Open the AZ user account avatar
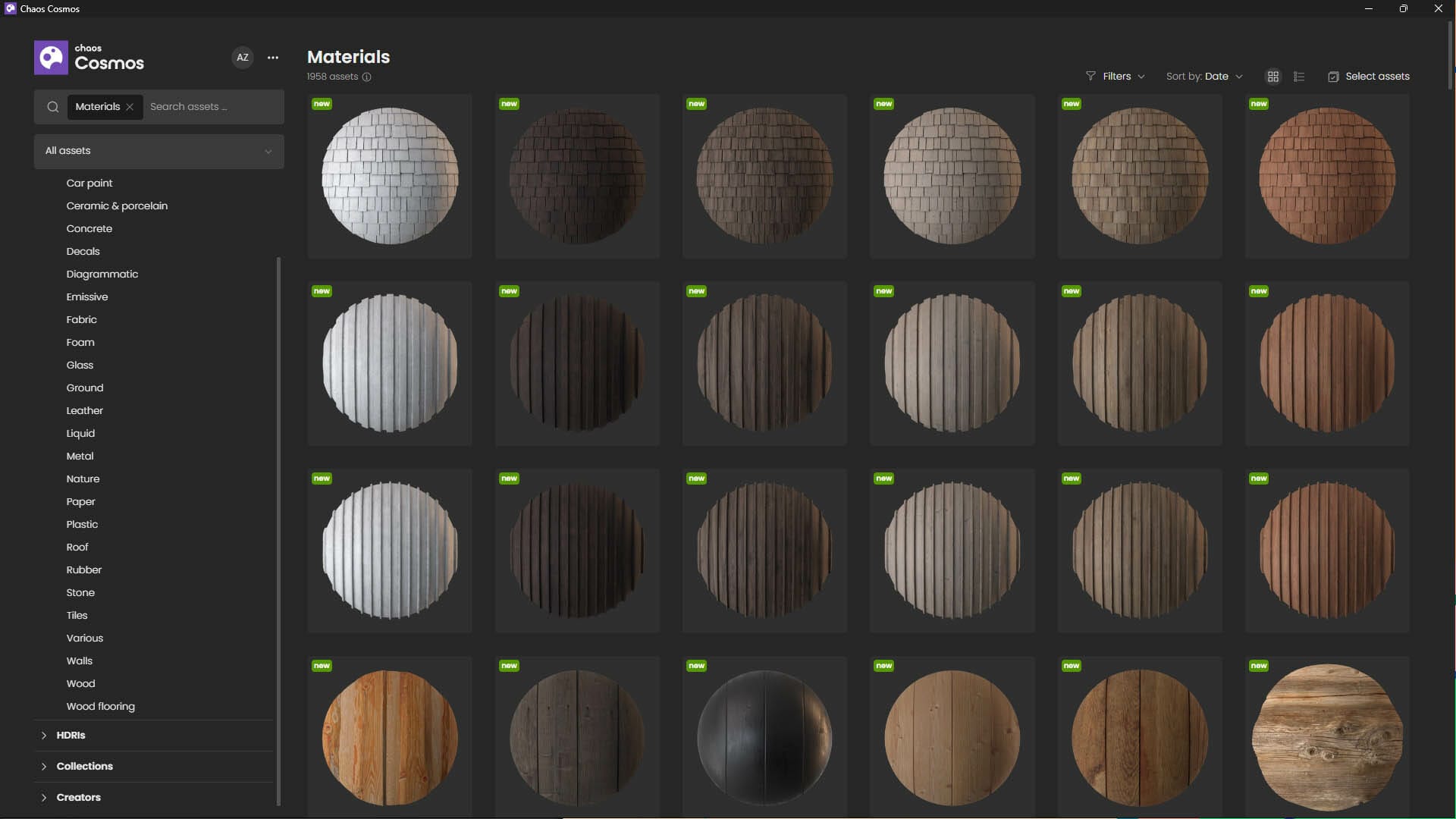This screenshot has height=819, width=1456. click(243, 58)
